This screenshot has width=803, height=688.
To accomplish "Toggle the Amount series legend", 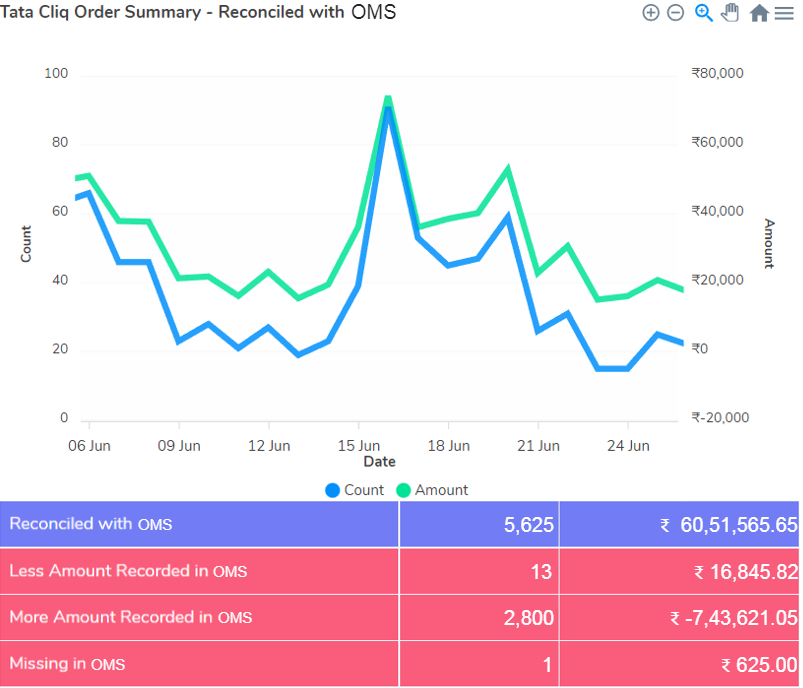I will tap(432, 490).
